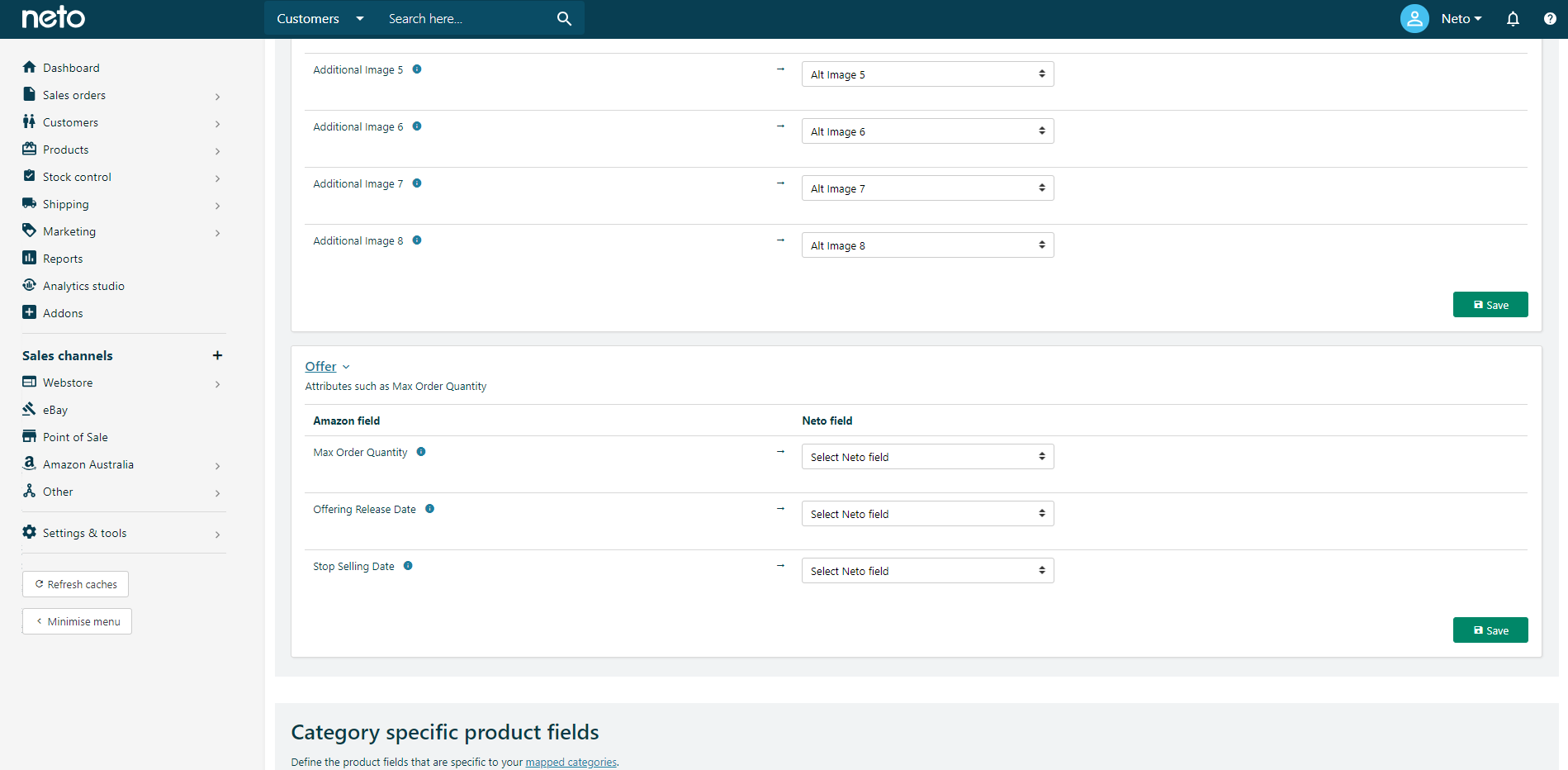Open Dashboard in the sidebar

[71, 68]
